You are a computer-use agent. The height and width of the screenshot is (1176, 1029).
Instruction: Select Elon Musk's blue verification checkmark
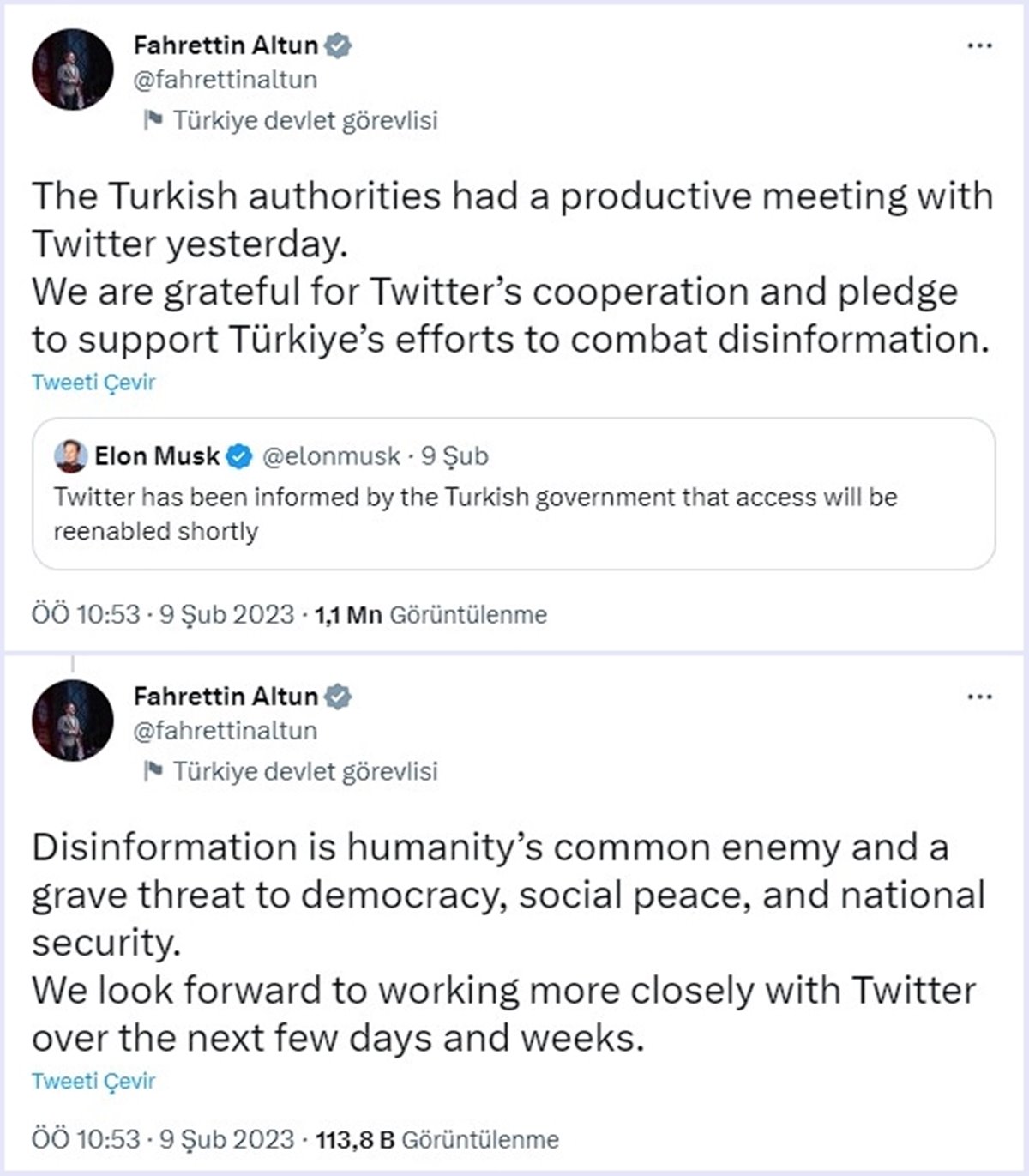coord(240,456)
